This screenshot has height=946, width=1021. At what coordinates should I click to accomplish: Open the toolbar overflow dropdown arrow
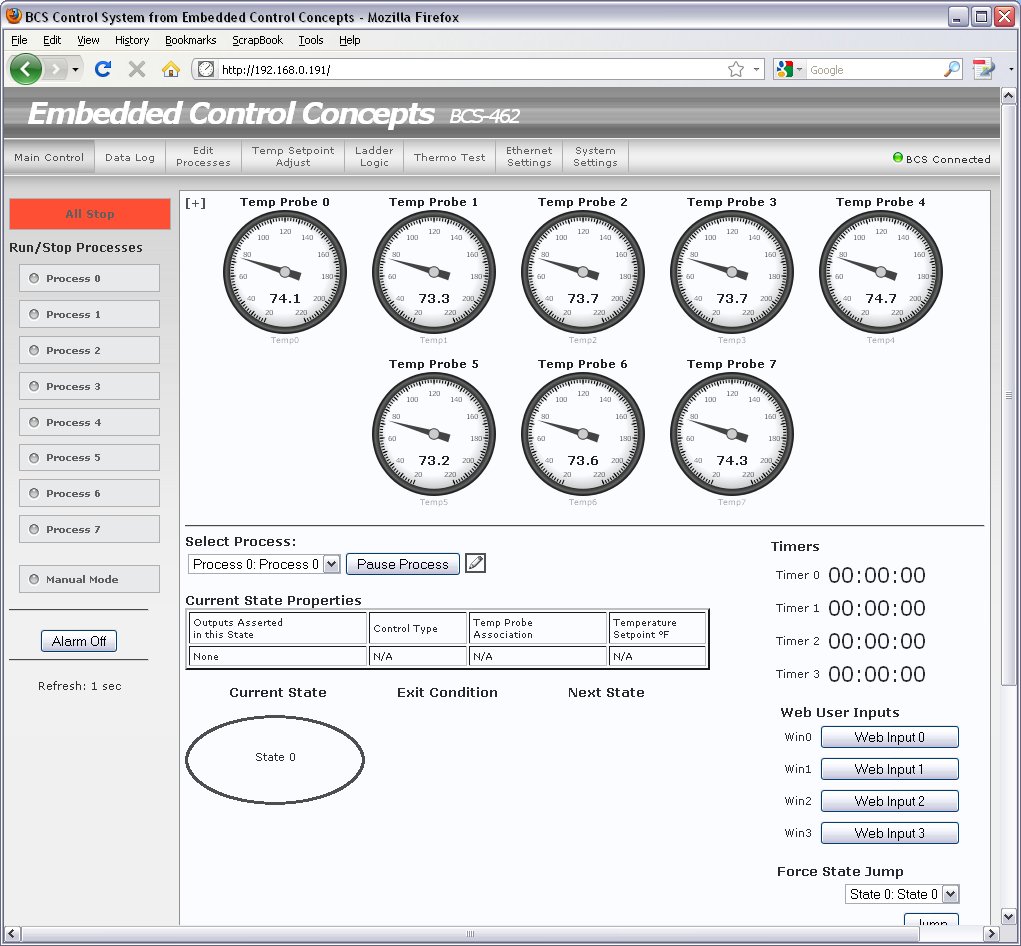point(1011,69)
